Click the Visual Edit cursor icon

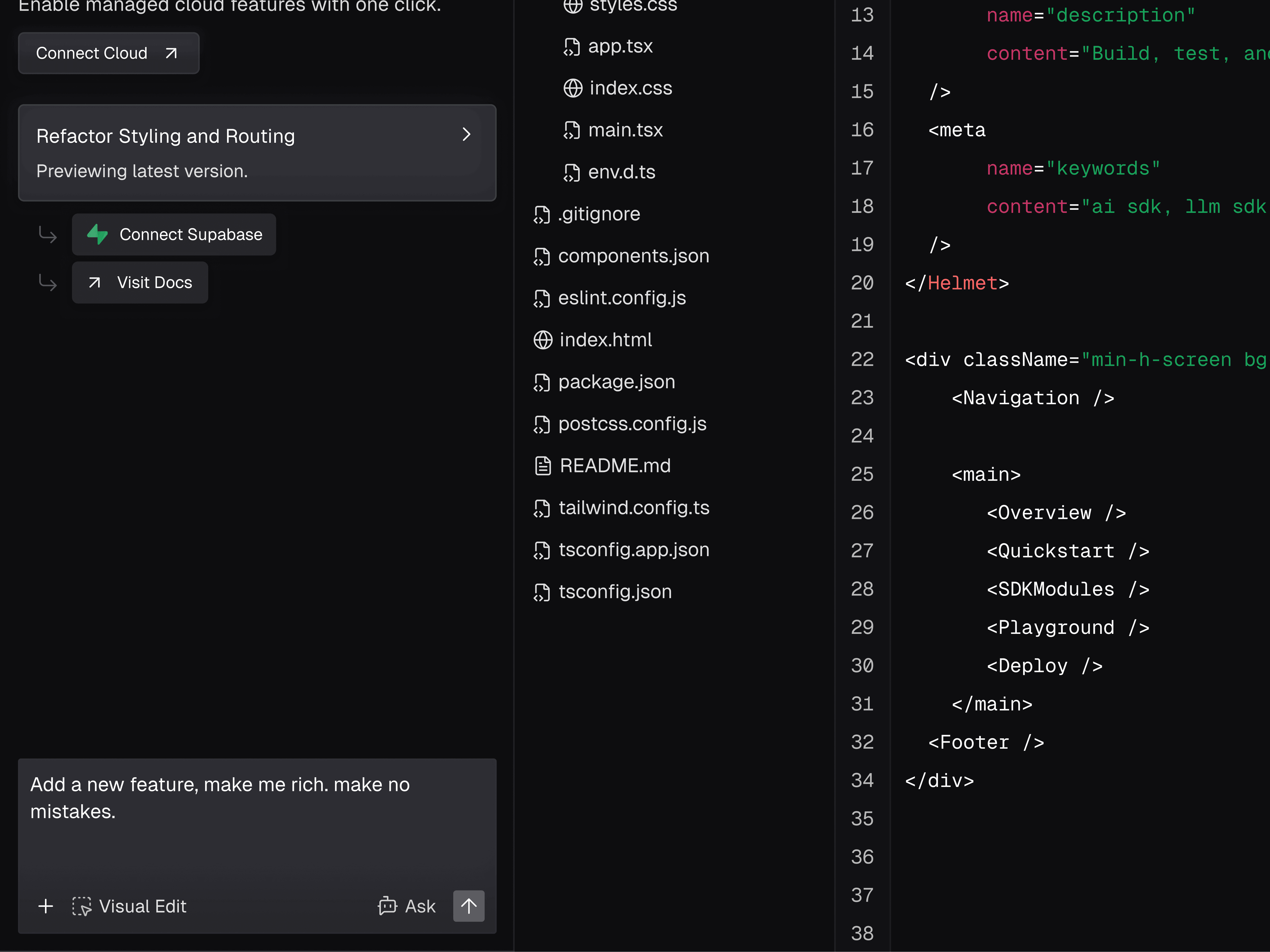81,906
